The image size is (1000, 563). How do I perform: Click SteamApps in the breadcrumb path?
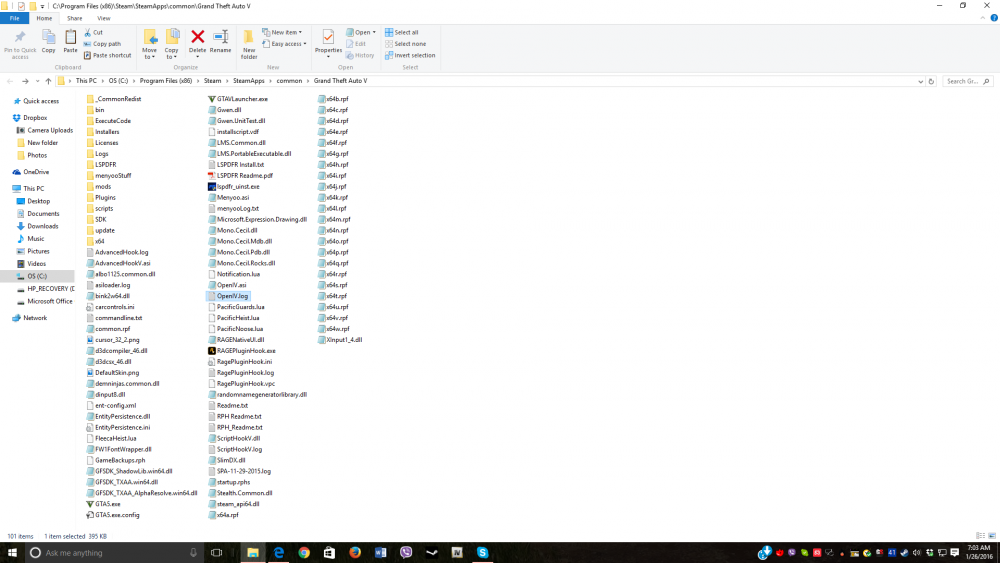pyautogui.click(x=249, y=81)
